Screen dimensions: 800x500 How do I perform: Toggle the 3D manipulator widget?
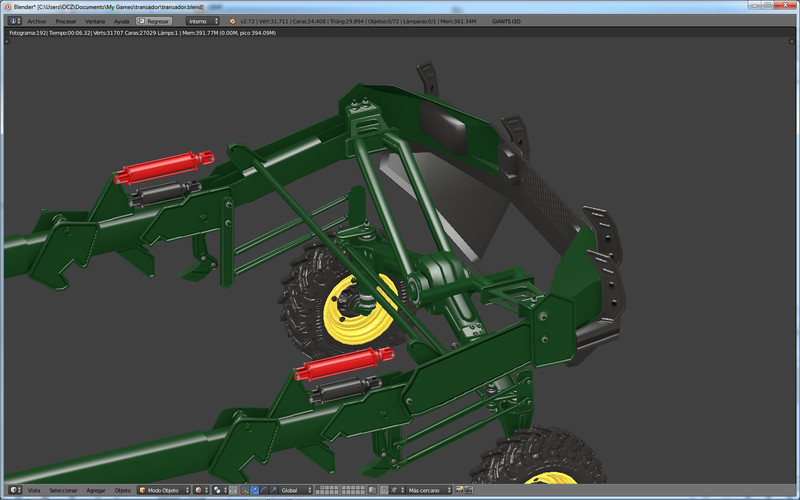pyautogui.click(x=243, y=490)
